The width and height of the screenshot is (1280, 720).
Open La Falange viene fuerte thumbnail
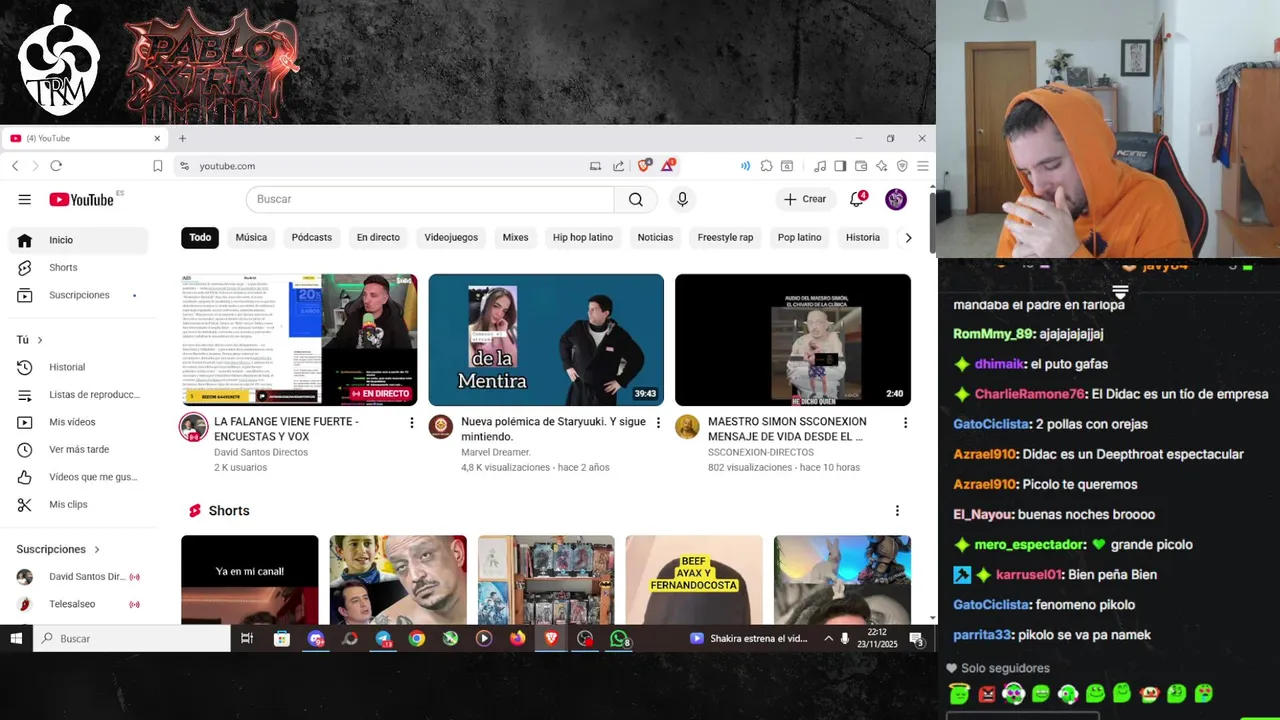point(299,340)
